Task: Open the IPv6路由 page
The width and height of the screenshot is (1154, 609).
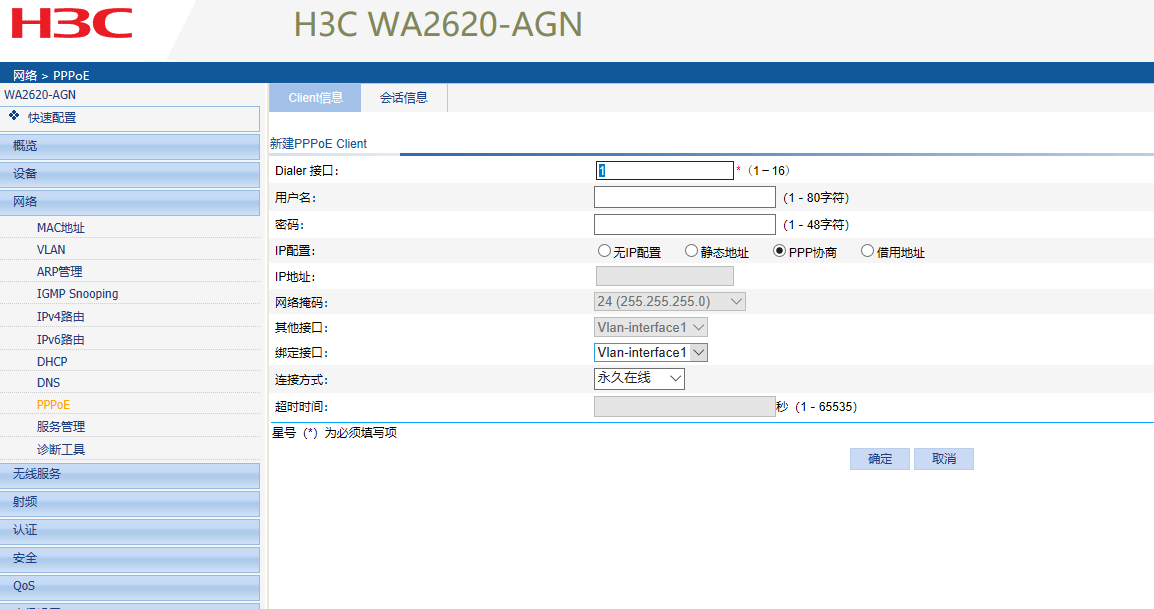Action: click(60, 339)
